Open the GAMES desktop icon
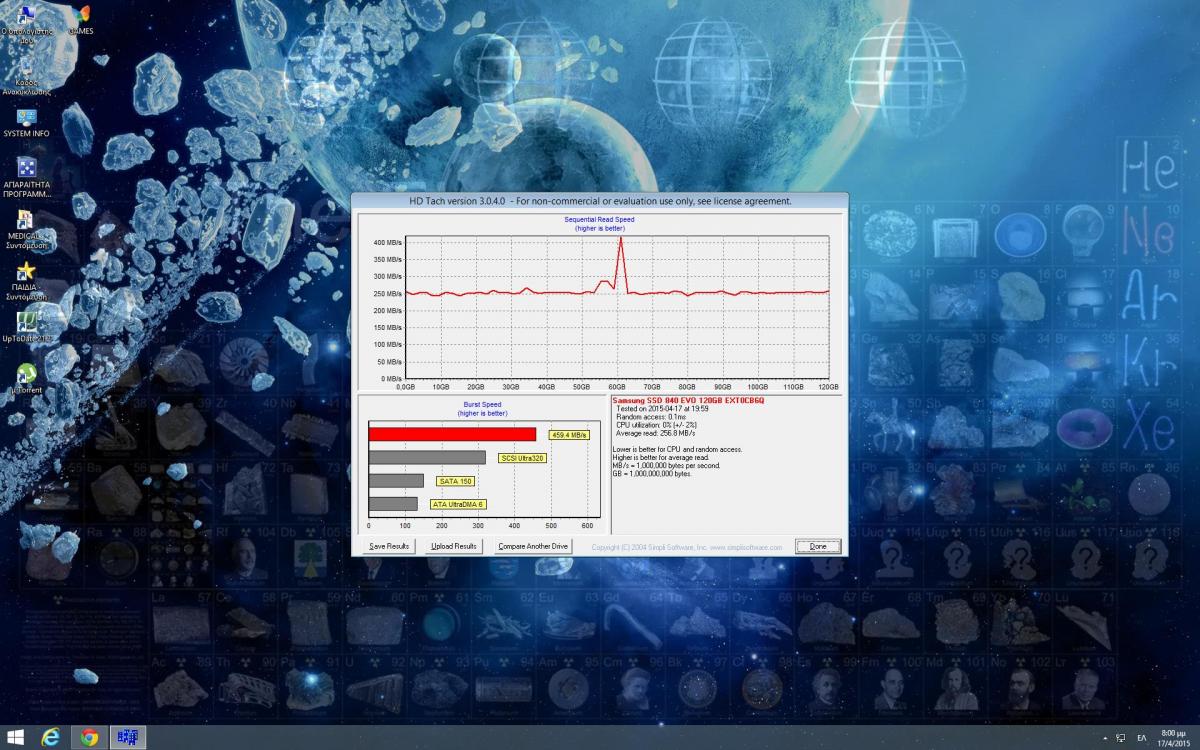Viewport: 1200px width, 750px height. point(81,20)
